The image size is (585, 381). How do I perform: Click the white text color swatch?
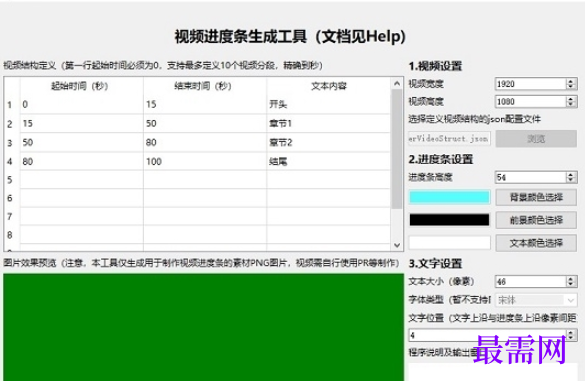(x=449, y=243)
